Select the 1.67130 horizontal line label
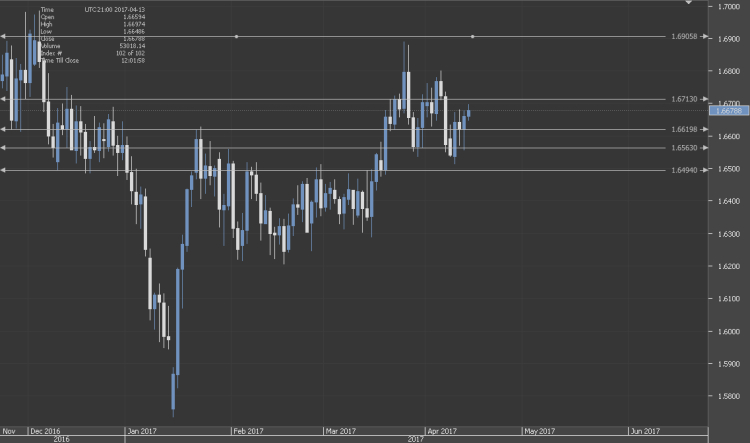 (x=683, y=100)
